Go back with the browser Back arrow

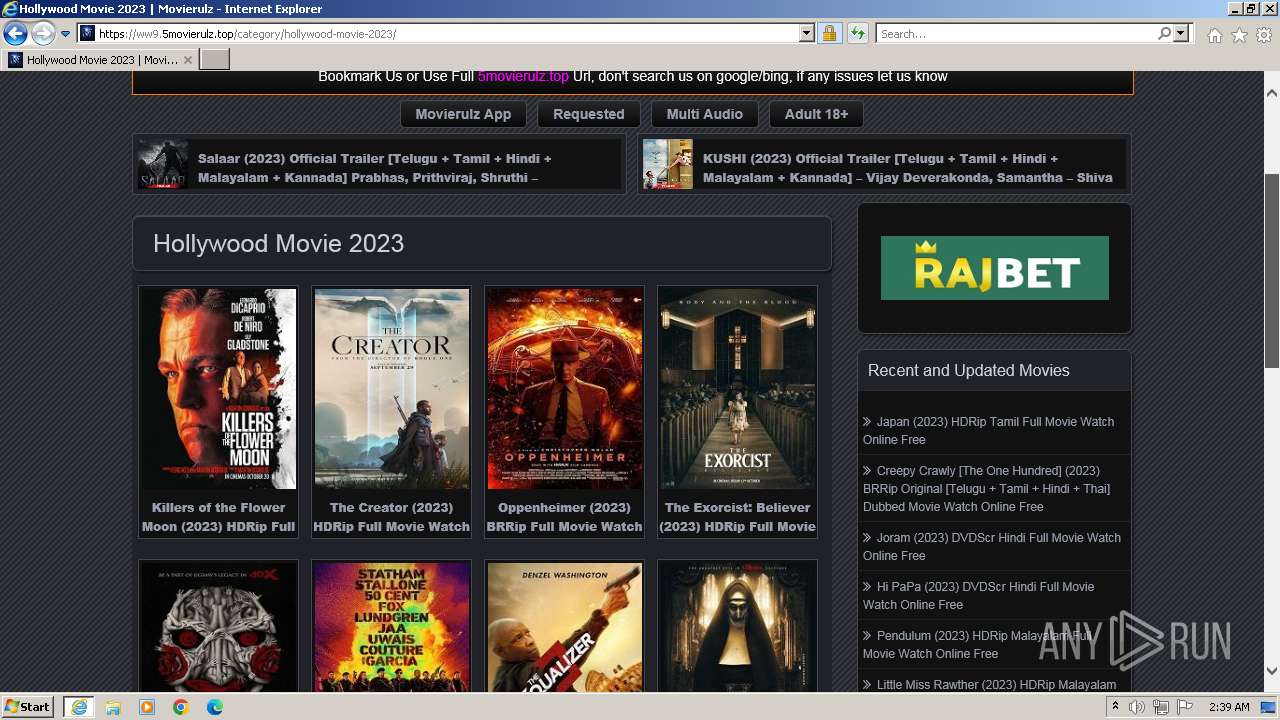tap(15, 33)
